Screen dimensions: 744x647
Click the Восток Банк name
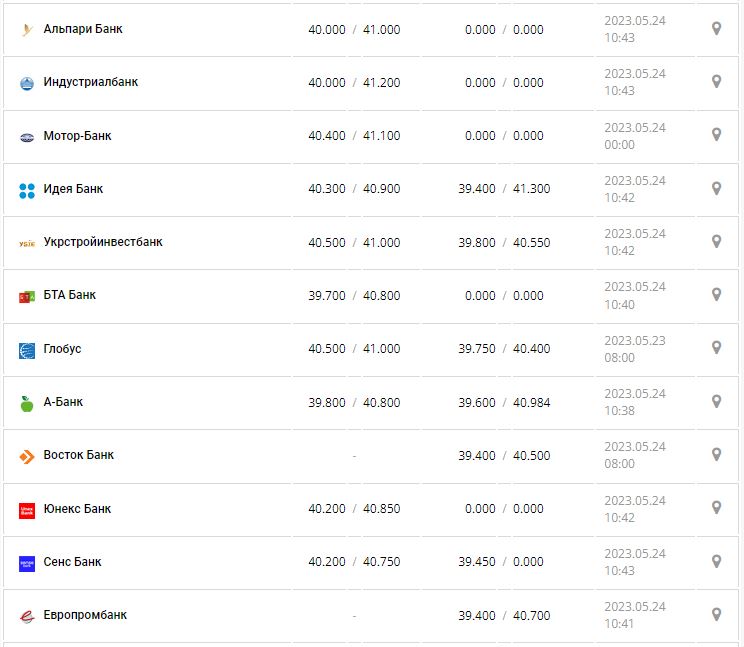(79, 455)
